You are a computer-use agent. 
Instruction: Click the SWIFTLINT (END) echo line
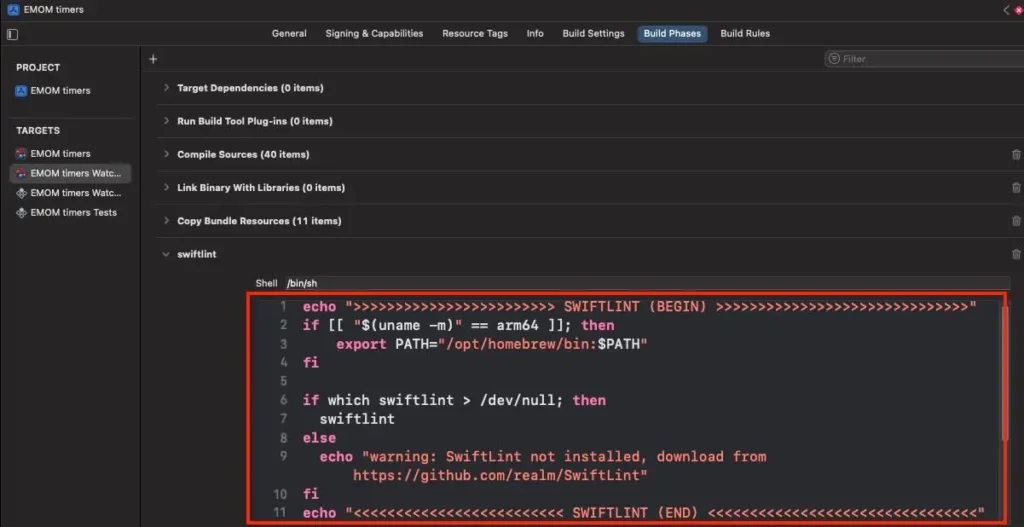click(x=643, y=513)
